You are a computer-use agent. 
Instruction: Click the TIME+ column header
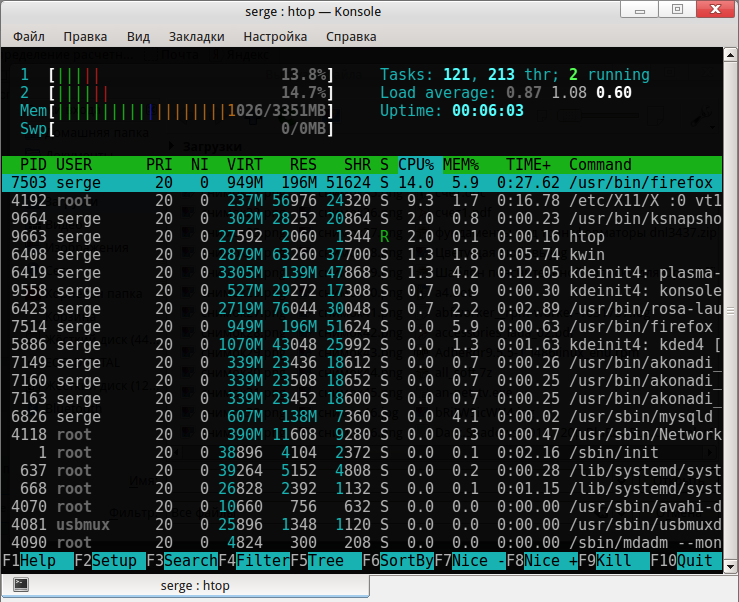[x=528, y=164]
